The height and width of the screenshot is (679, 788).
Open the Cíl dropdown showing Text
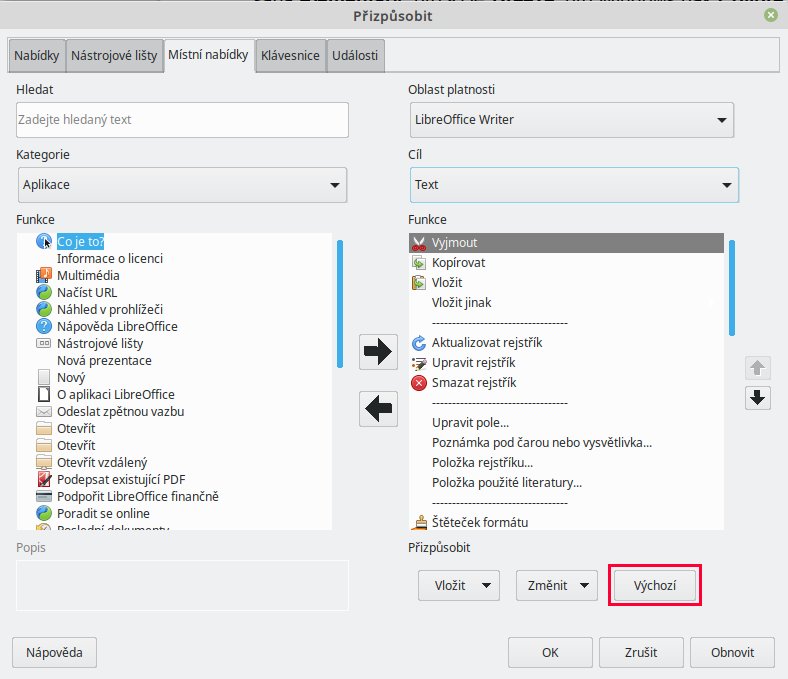(574, 185)
